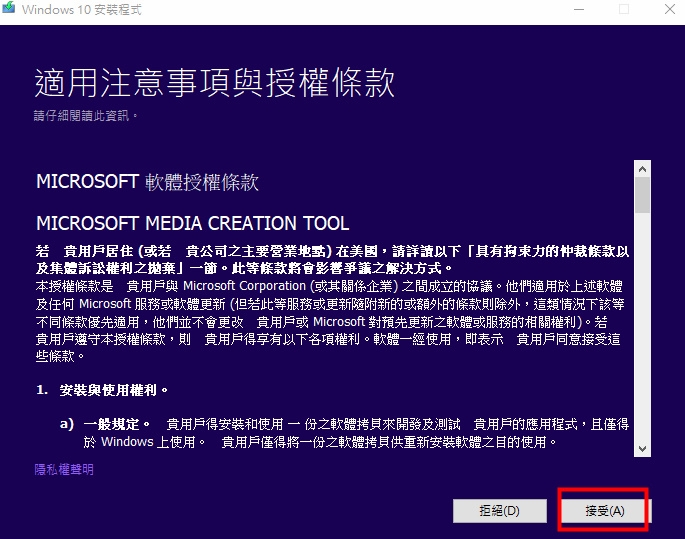Click the heading 適用注意事項與授權條款
The image size is (685, 539).
pyautogui.click(x=214, y=83)
